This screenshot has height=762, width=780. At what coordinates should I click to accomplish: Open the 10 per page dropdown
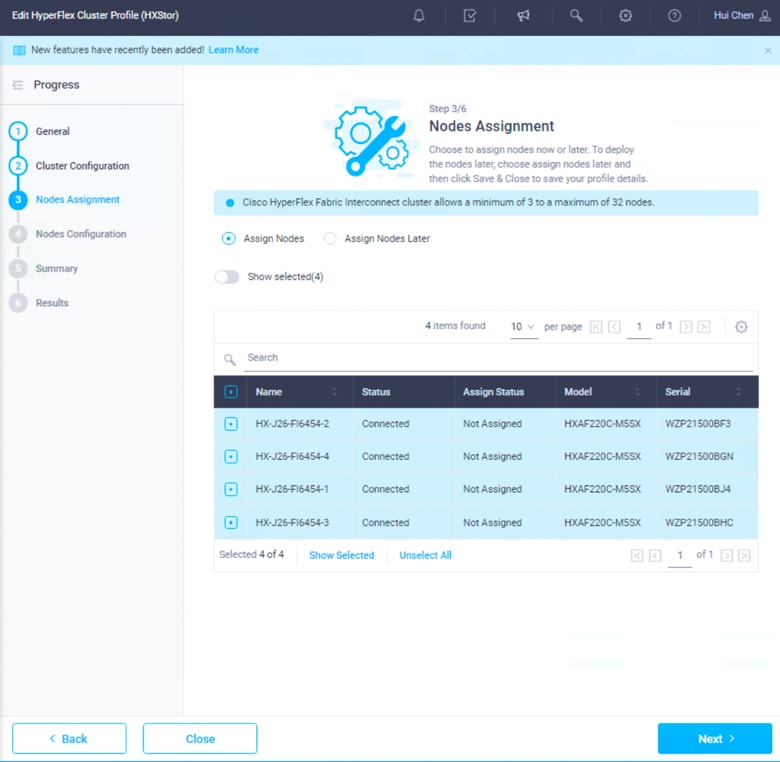point(524,327)
